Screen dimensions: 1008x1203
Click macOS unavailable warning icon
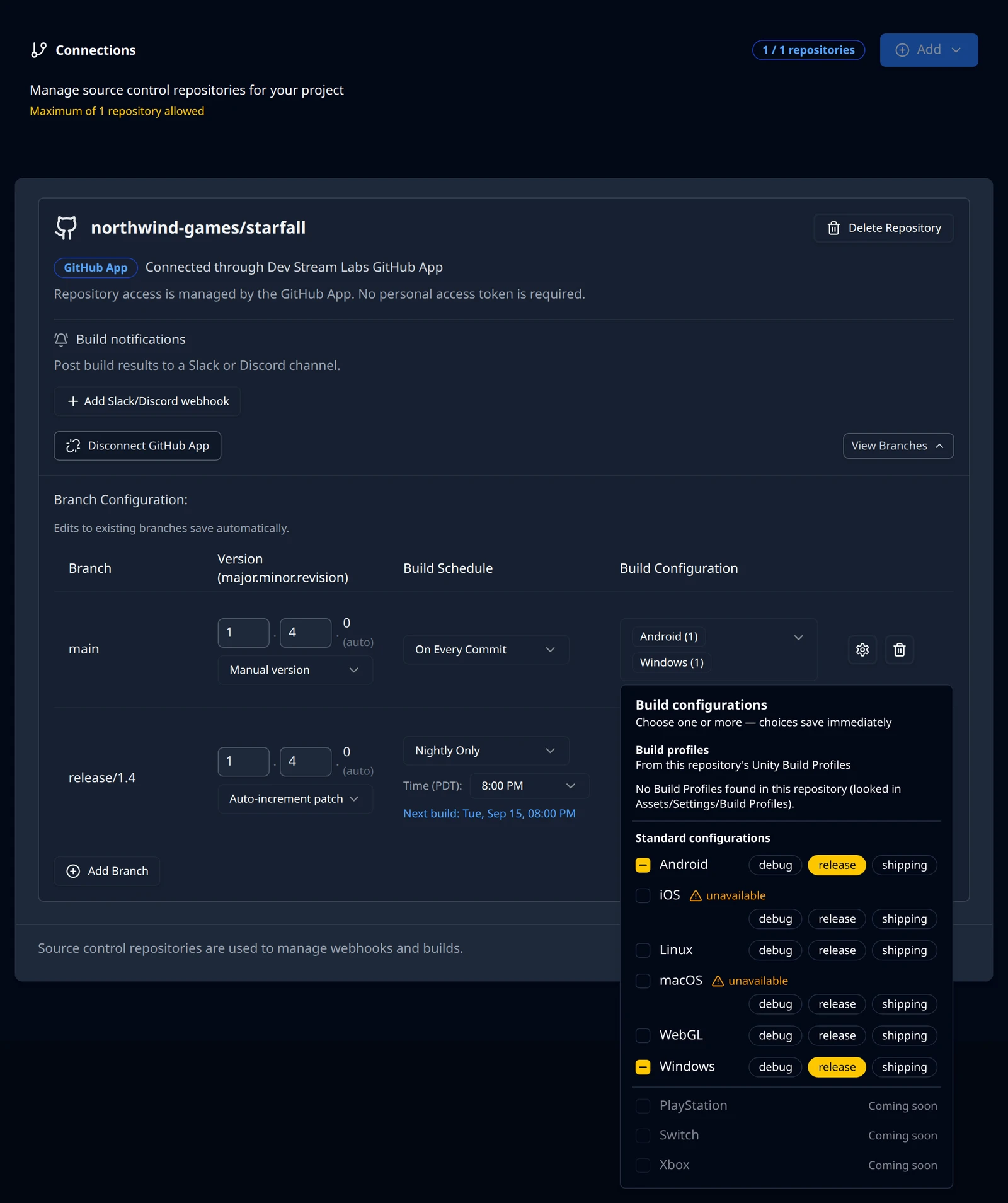pos(718,981)
